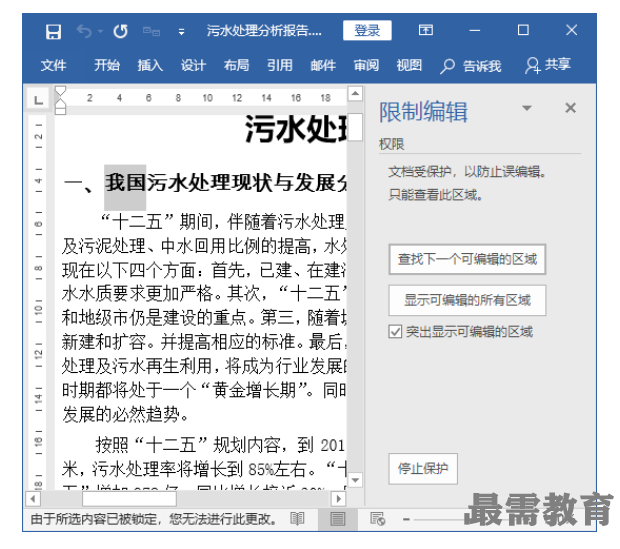Click the horizontal scrollbar left arrow
620x549 pixels.
point(33,499)
